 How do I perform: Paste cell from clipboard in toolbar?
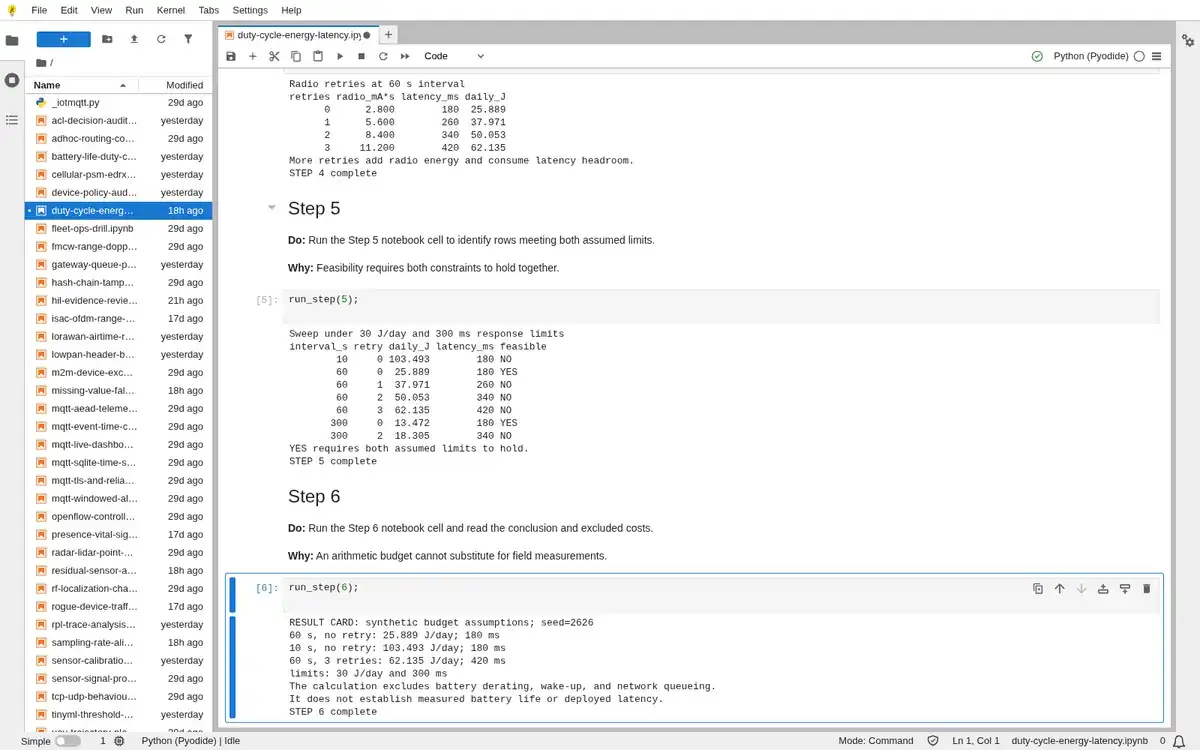pos(318,56)
